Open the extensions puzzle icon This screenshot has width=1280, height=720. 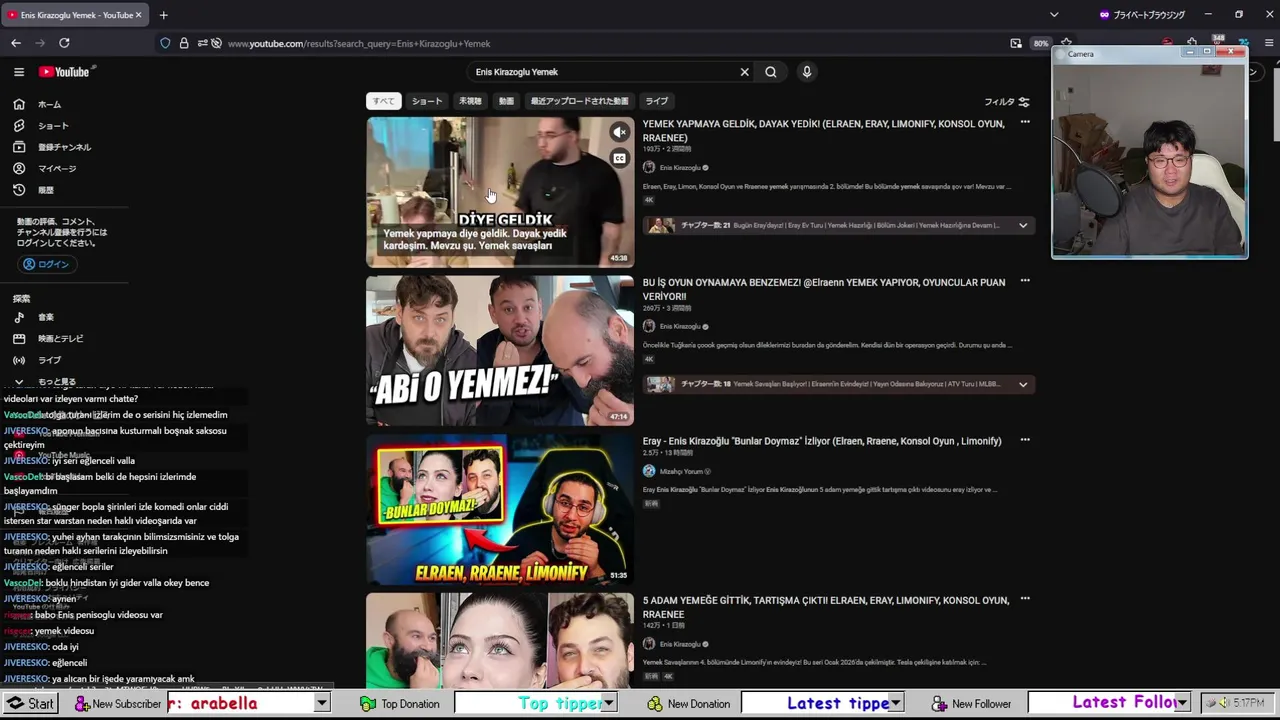(x=1192, y=43)
